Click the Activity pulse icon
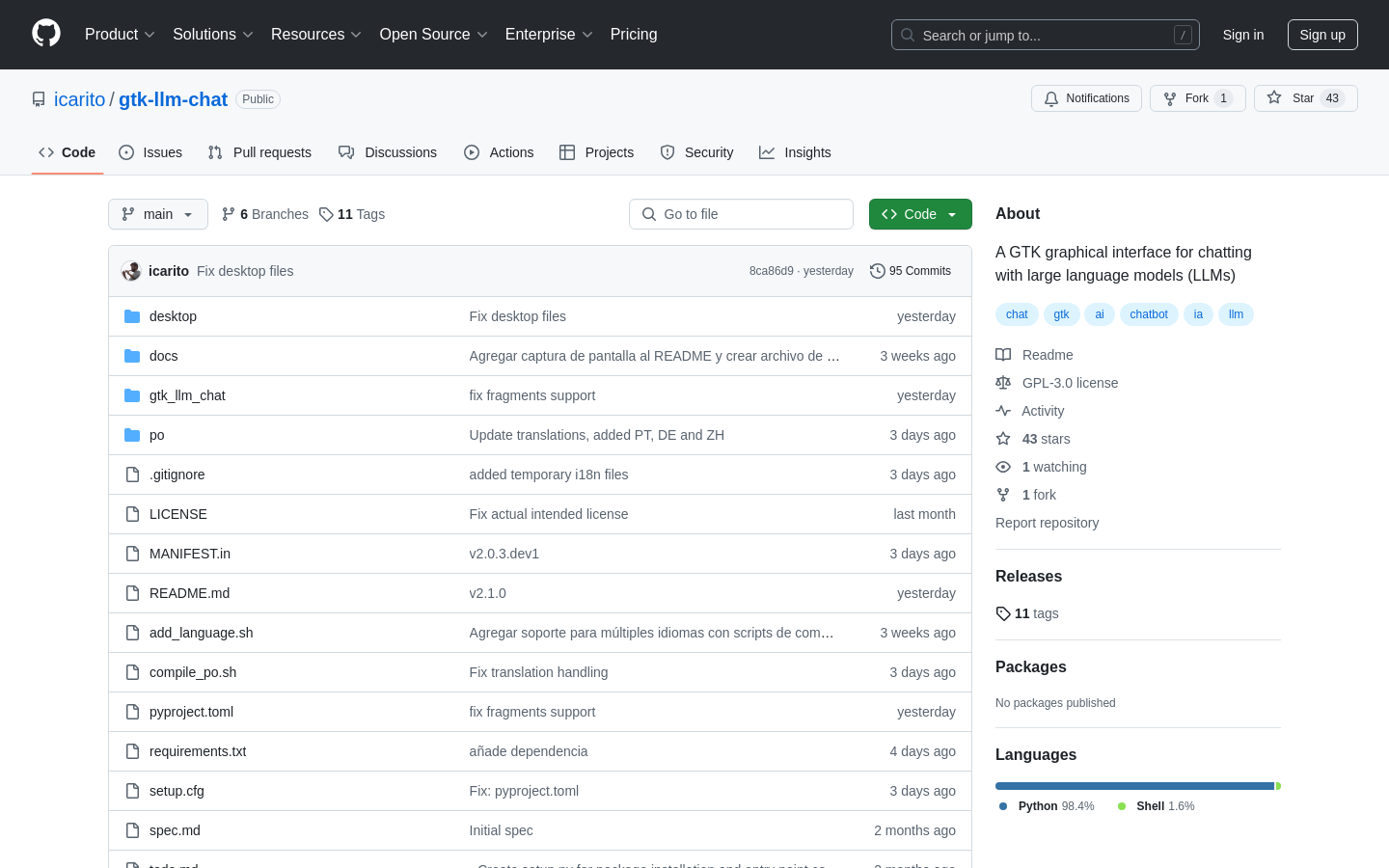 pyautogui.click(x=1003, y=411)
